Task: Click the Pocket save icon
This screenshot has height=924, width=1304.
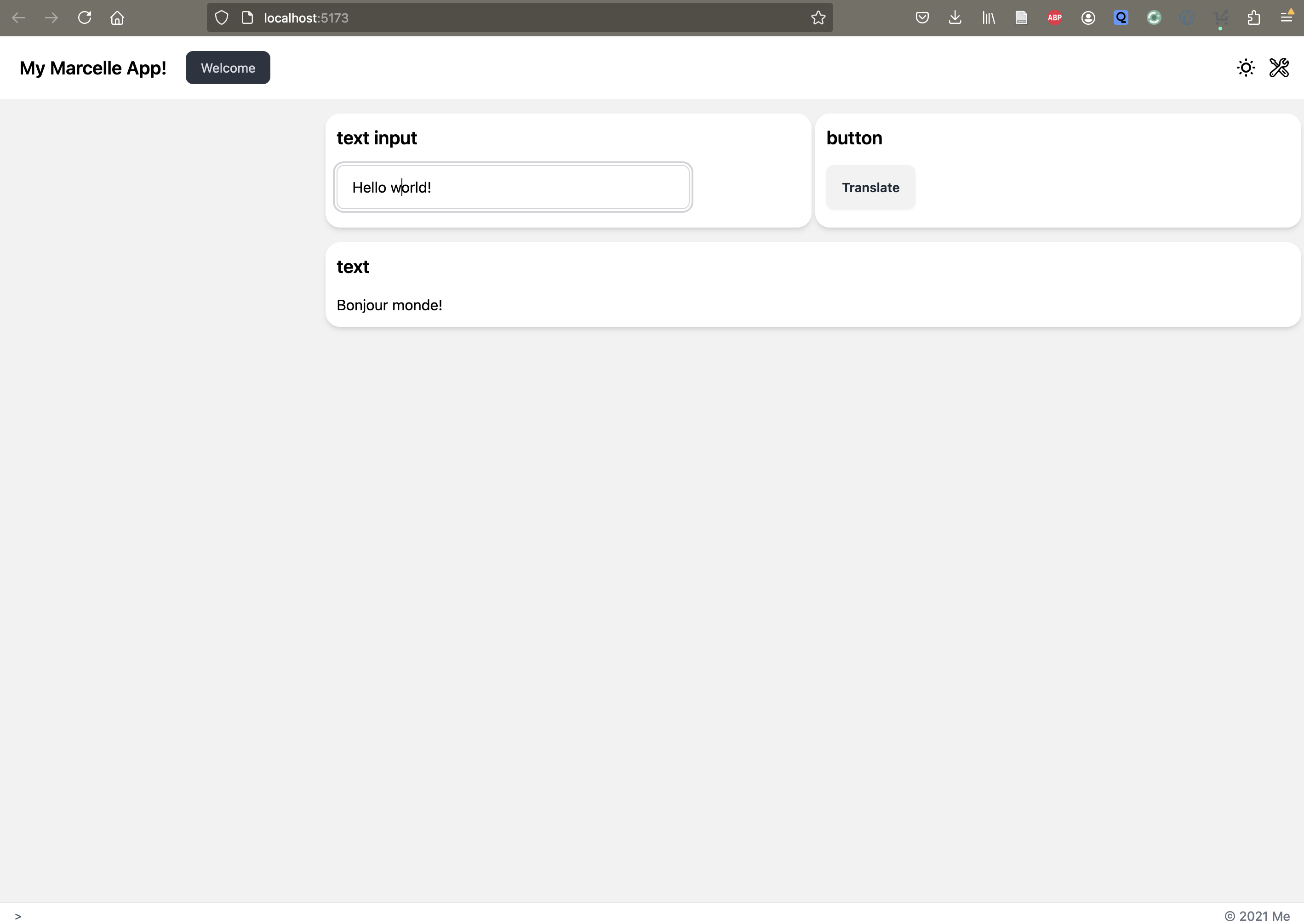Action: pos(922,17)
